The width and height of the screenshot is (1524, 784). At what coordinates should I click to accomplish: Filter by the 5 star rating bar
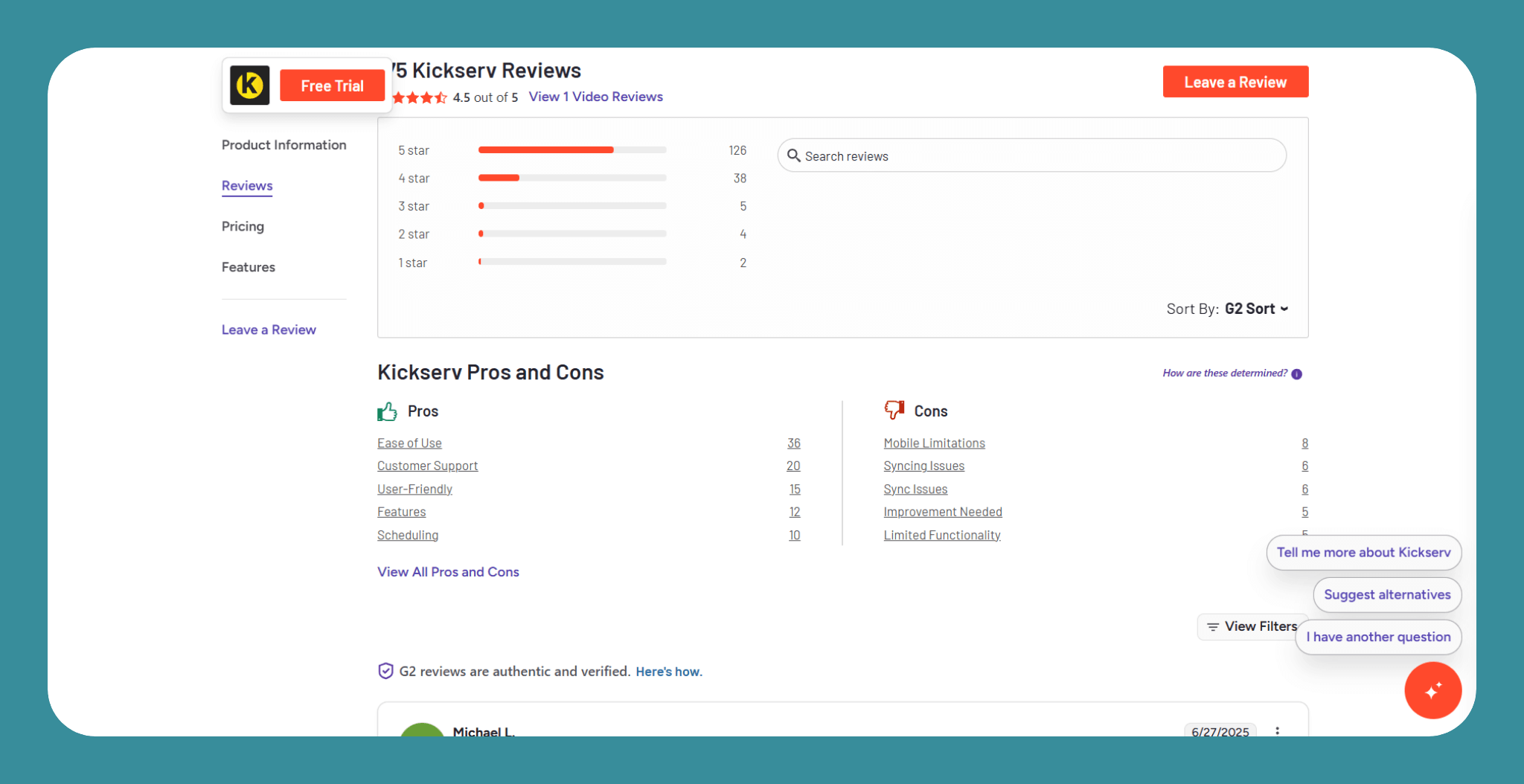[572, 150]
